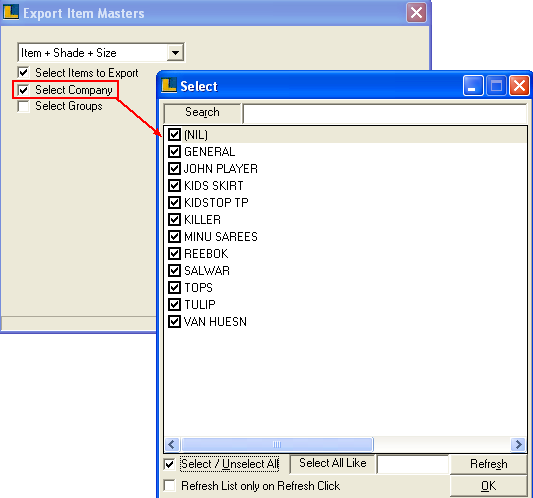Click the horizontal scrollbar right arrow
The height and width of the screenshot is (498, 533).
519,444
